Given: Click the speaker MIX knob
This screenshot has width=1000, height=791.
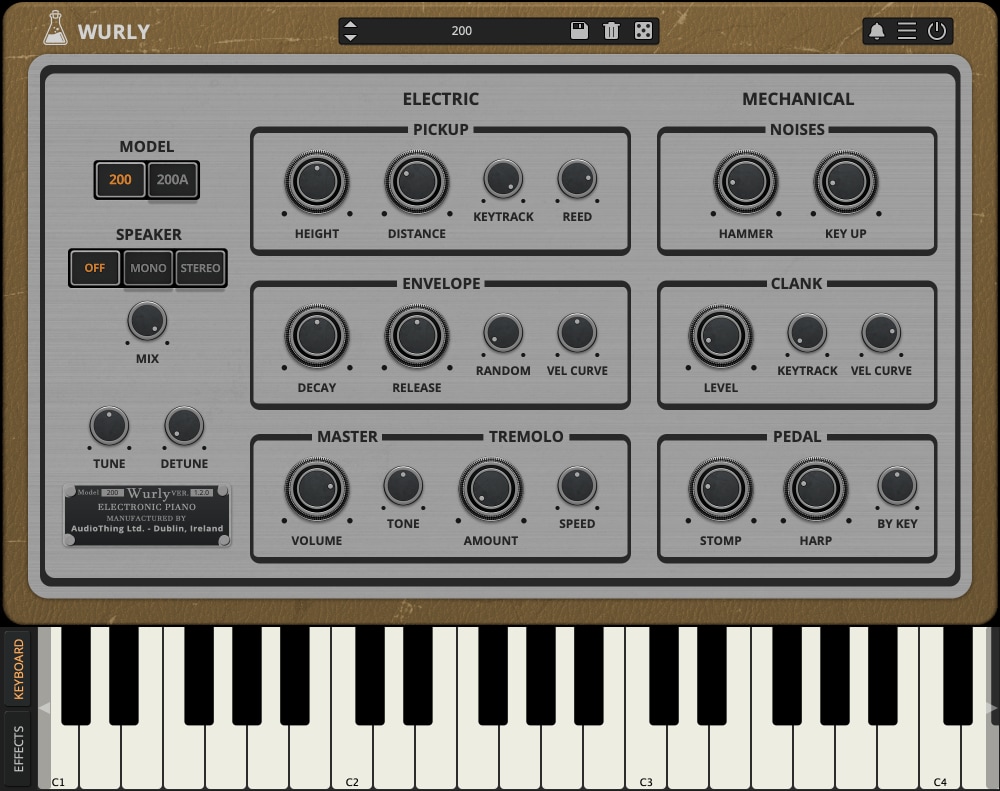Looking at the screenshot, I should [147, 321].
